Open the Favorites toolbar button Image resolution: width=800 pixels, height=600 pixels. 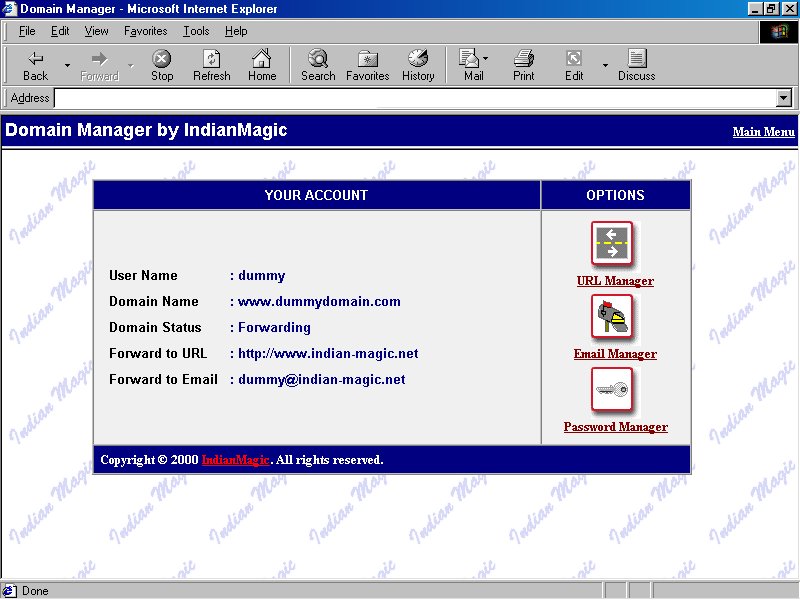click(x=367, y=65)
